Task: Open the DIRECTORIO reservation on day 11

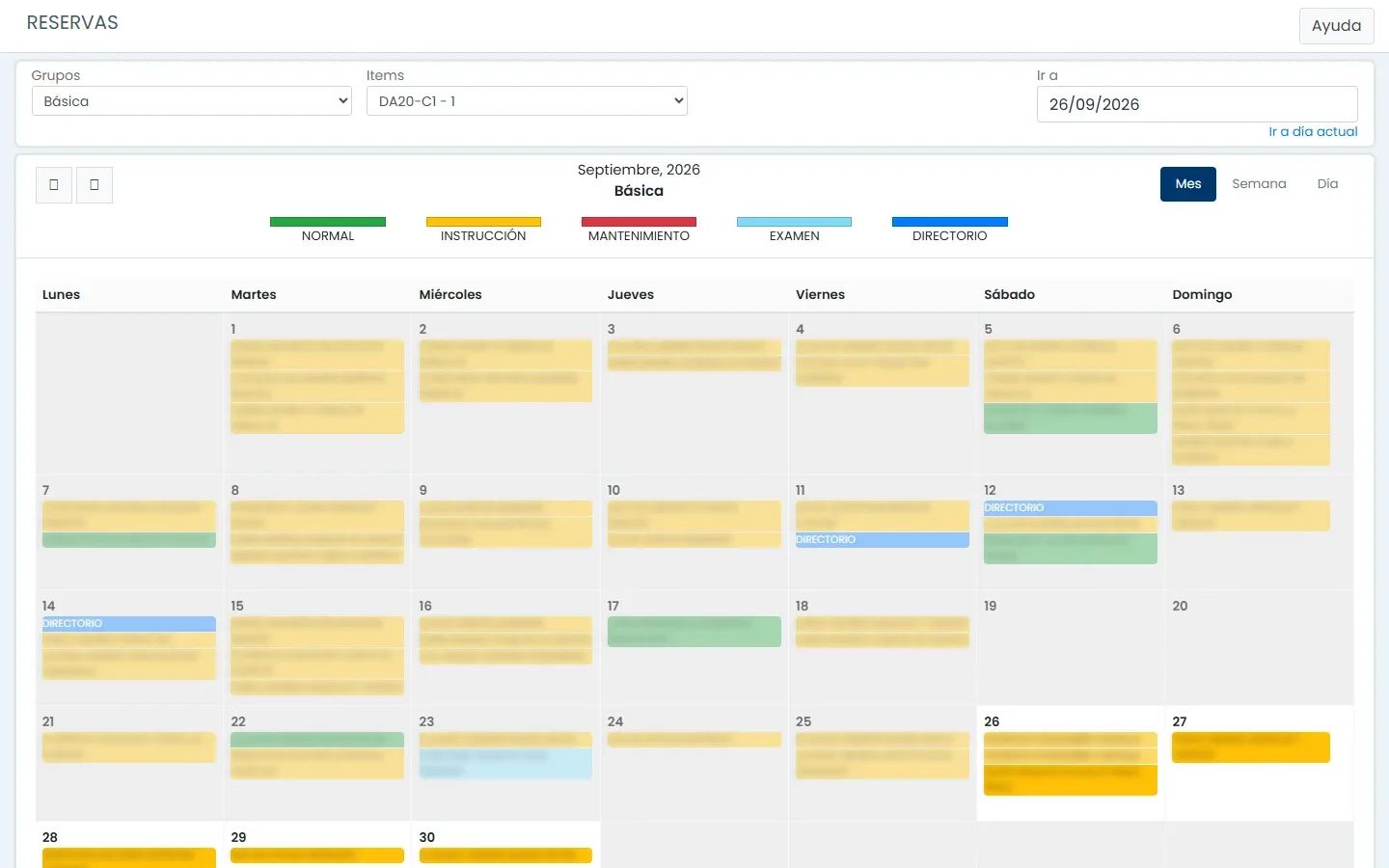Action: point(882,540)
